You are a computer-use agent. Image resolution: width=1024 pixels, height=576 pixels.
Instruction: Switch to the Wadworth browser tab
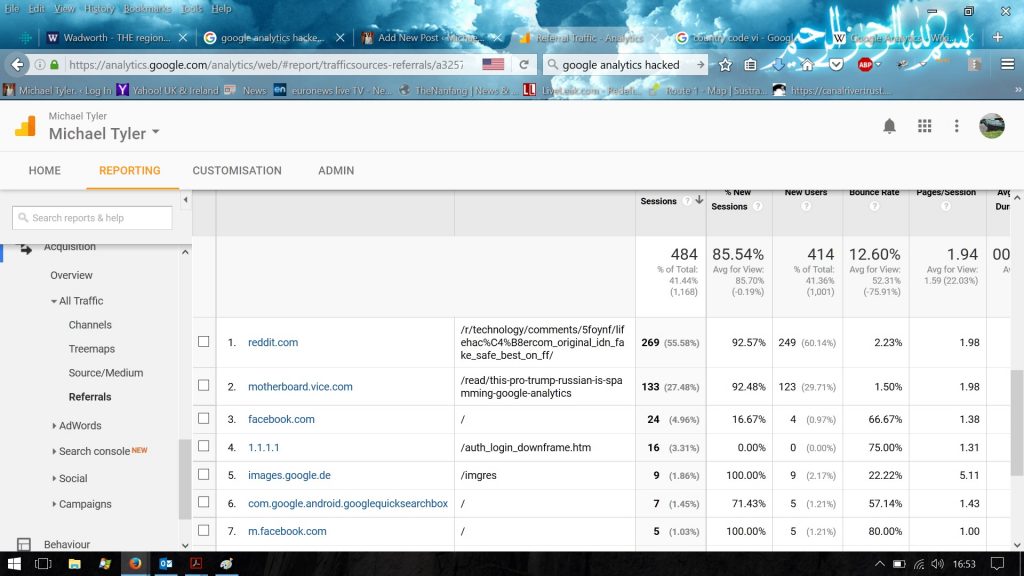(x=116, y=38)
